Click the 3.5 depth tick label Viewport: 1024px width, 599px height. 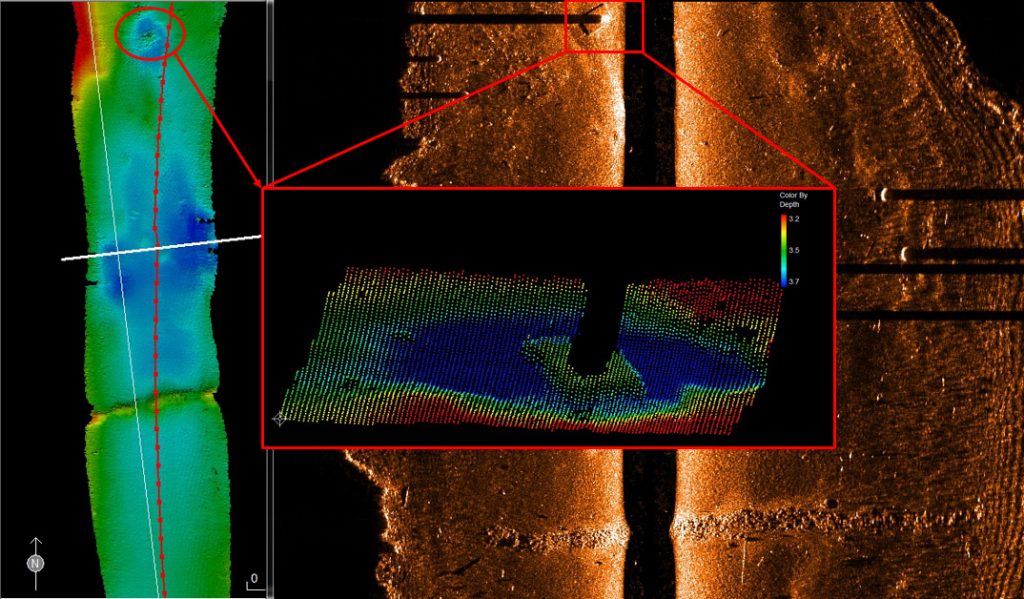pos(796,250)
